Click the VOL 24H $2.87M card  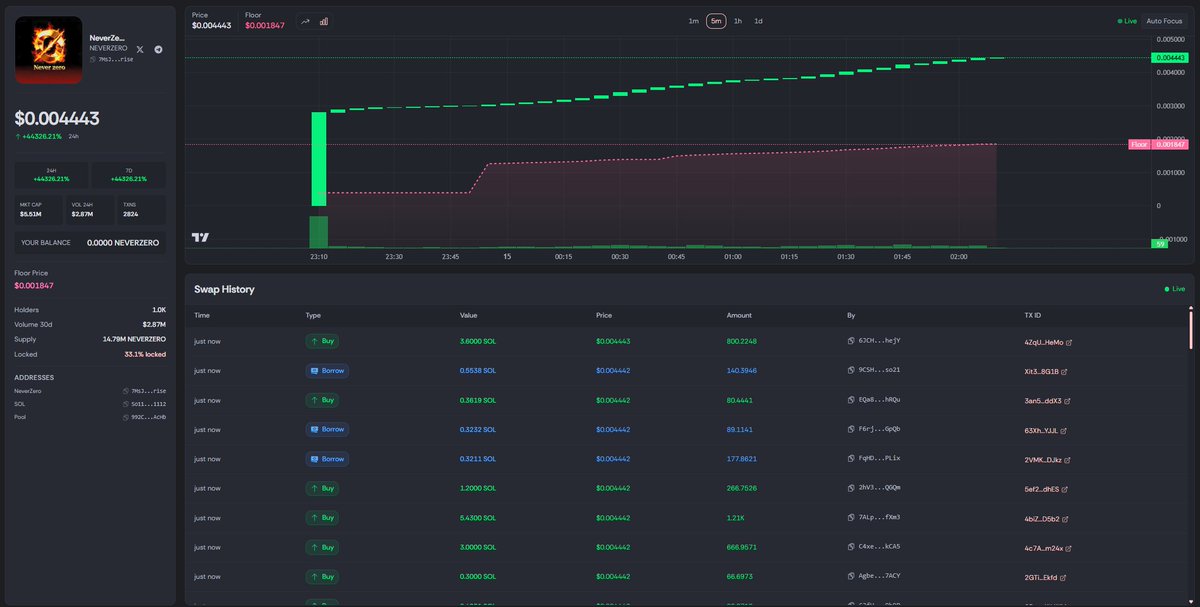(91, 209)
